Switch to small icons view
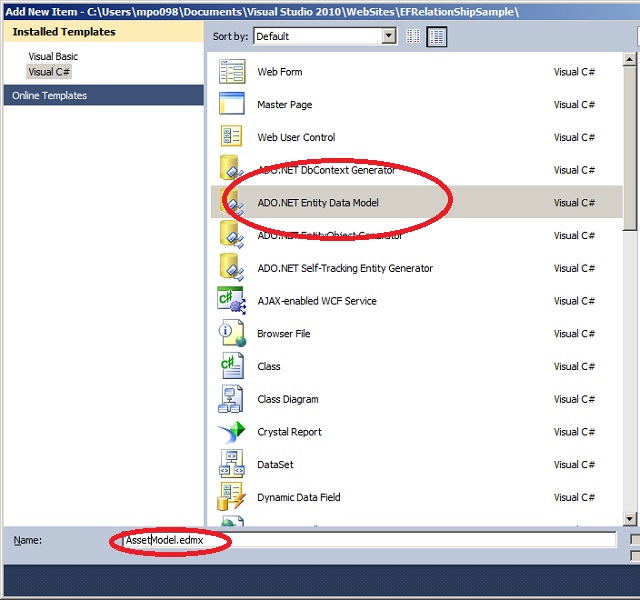The width and height of the screenshot is (640, 600). pyautogui.click(x=413, y=36)
